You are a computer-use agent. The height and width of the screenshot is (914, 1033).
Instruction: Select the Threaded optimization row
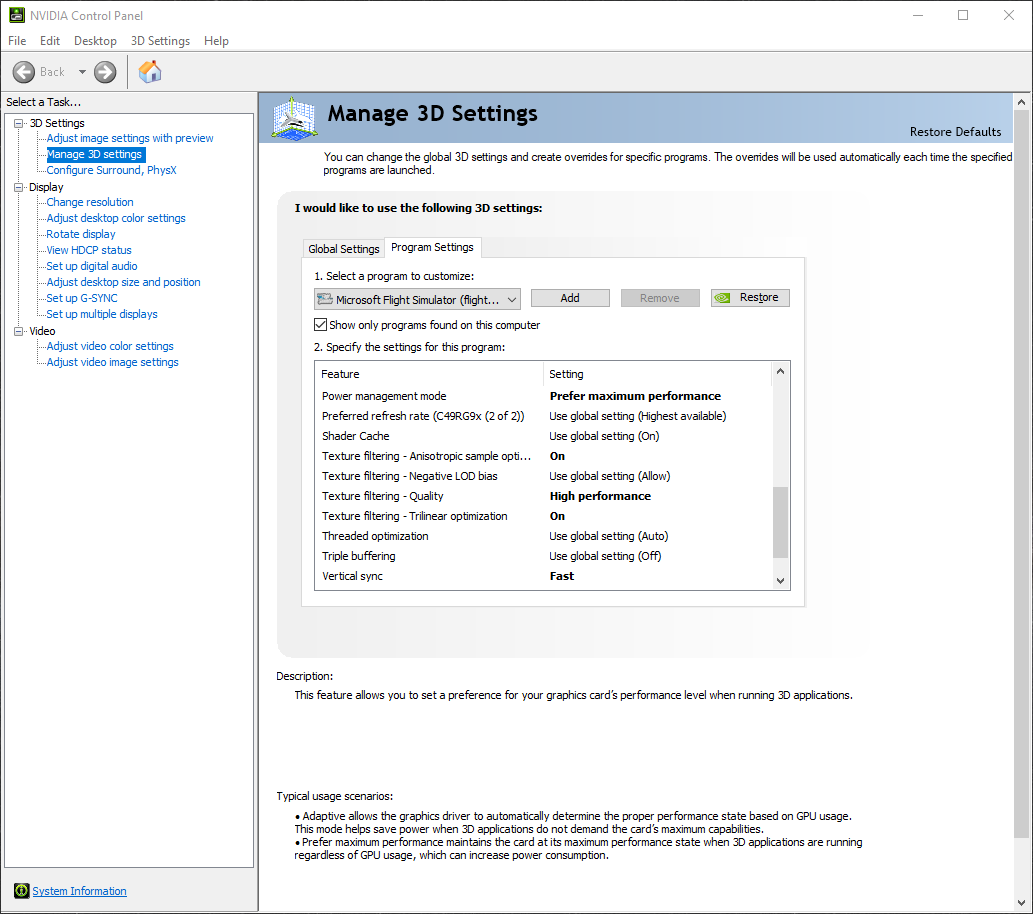pos(544,536)
